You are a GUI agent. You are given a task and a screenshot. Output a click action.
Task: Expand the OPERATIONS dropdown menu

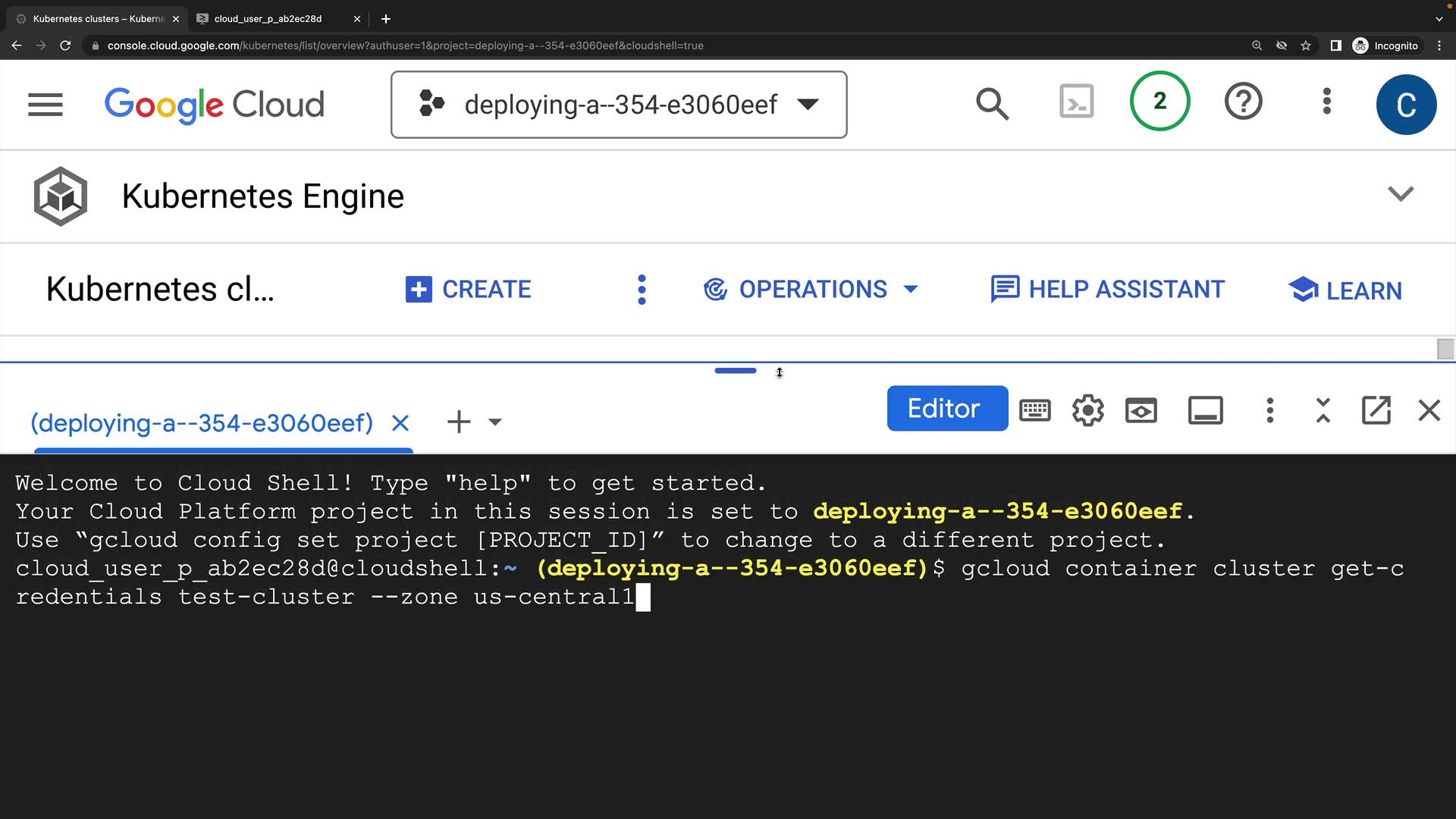811,289
